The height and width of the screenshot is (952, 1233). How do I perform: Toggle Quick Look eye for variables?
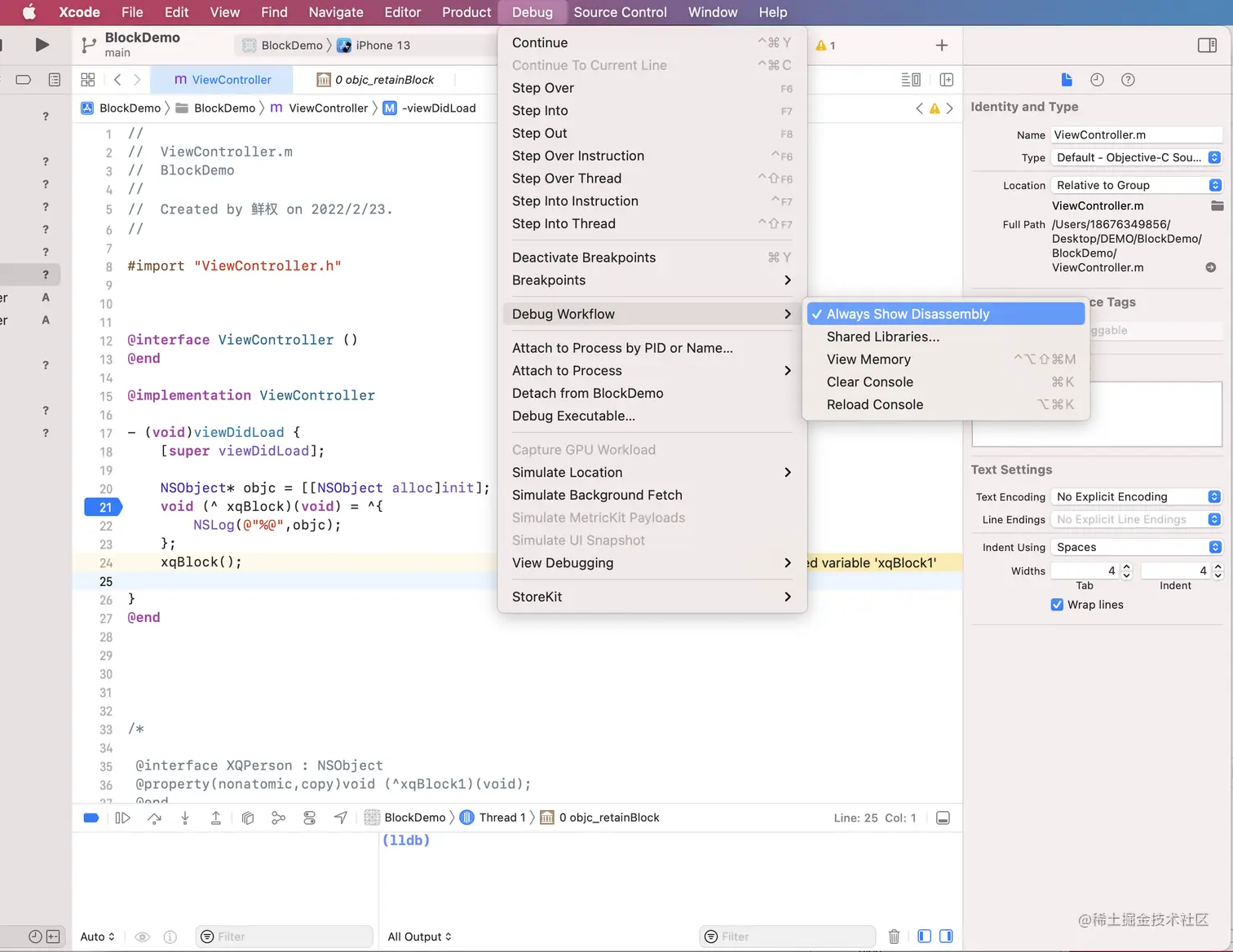coord(142,937)
